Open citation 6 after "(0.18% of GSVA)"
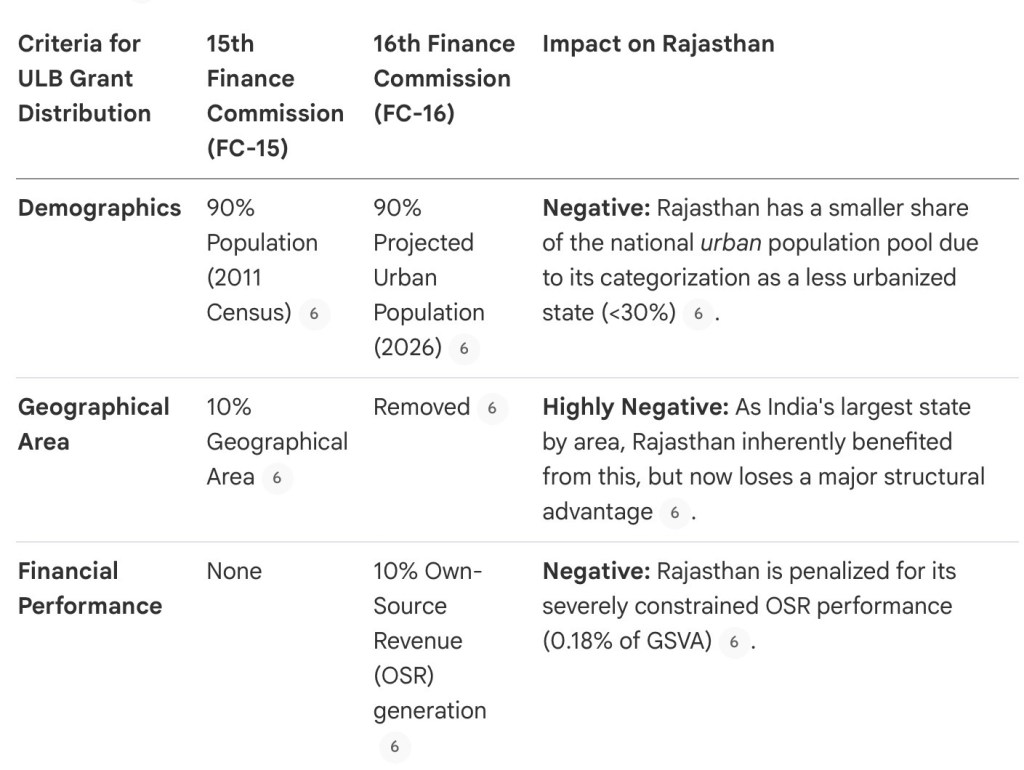Screen dimensions: 1024x770 [733, 642]
